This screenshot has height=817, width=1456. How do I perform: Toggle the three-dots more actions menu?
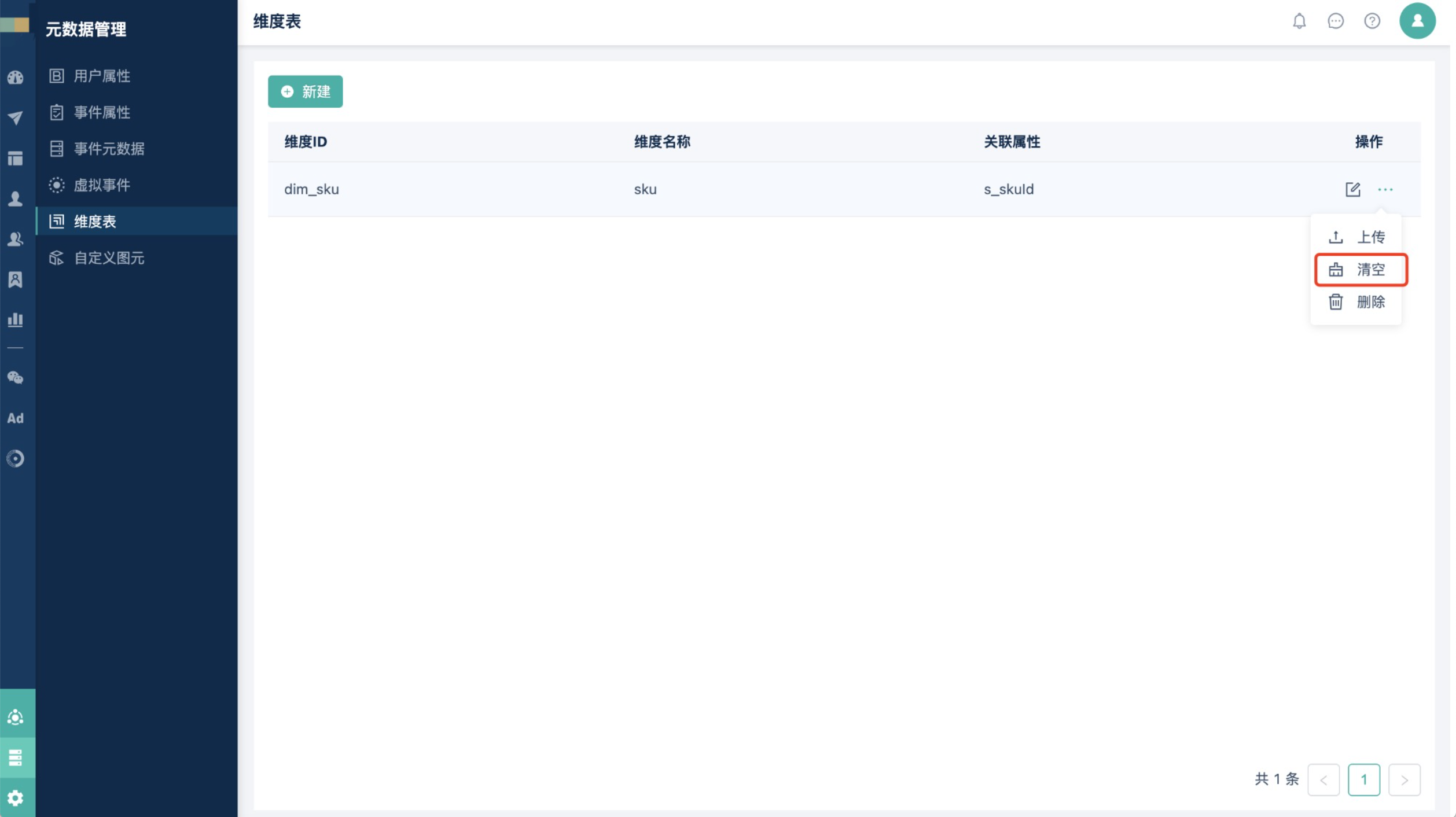pos(1385,189)
